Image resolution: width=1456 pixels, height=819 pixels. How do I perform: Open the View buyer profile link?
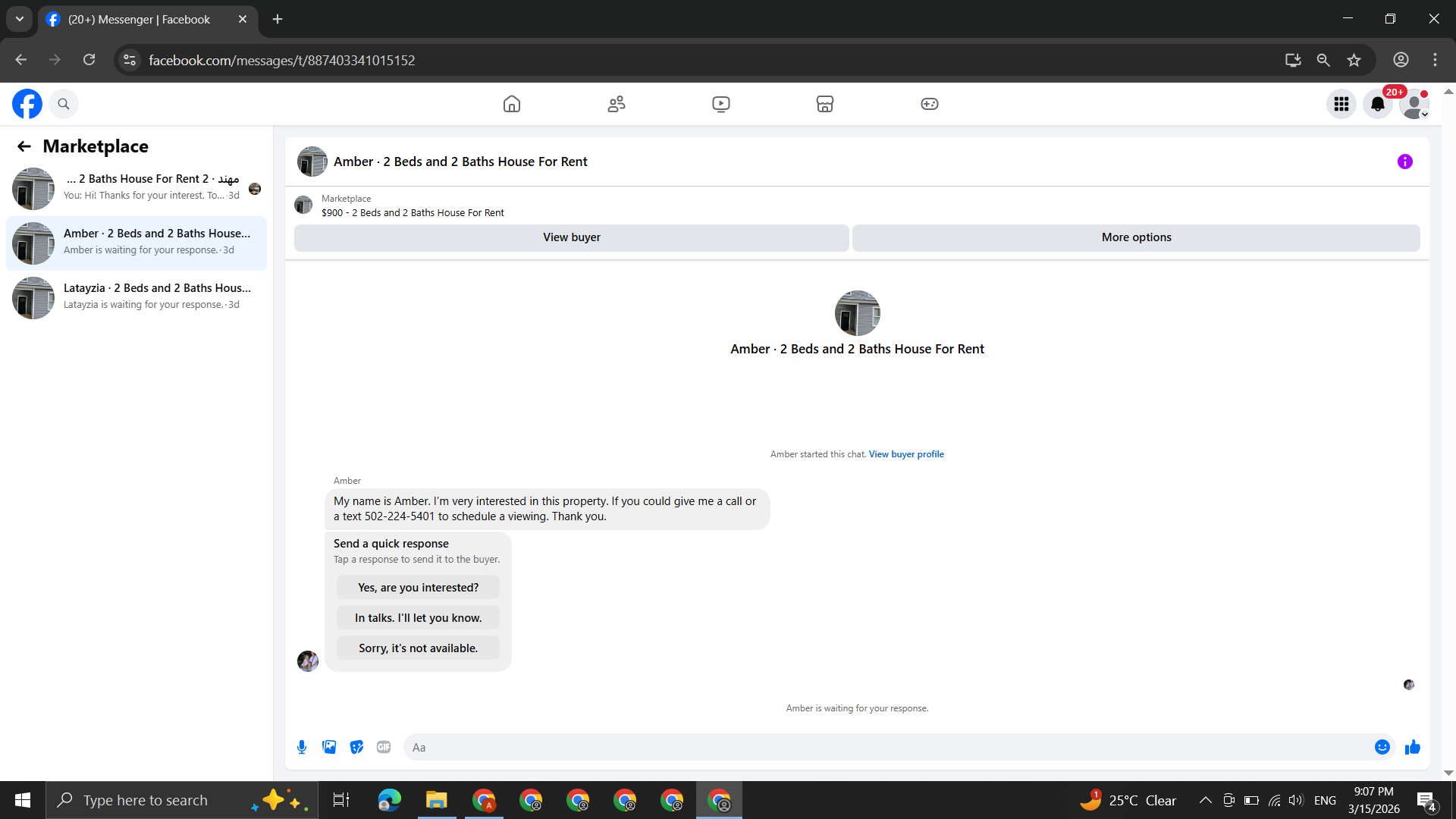906,454
